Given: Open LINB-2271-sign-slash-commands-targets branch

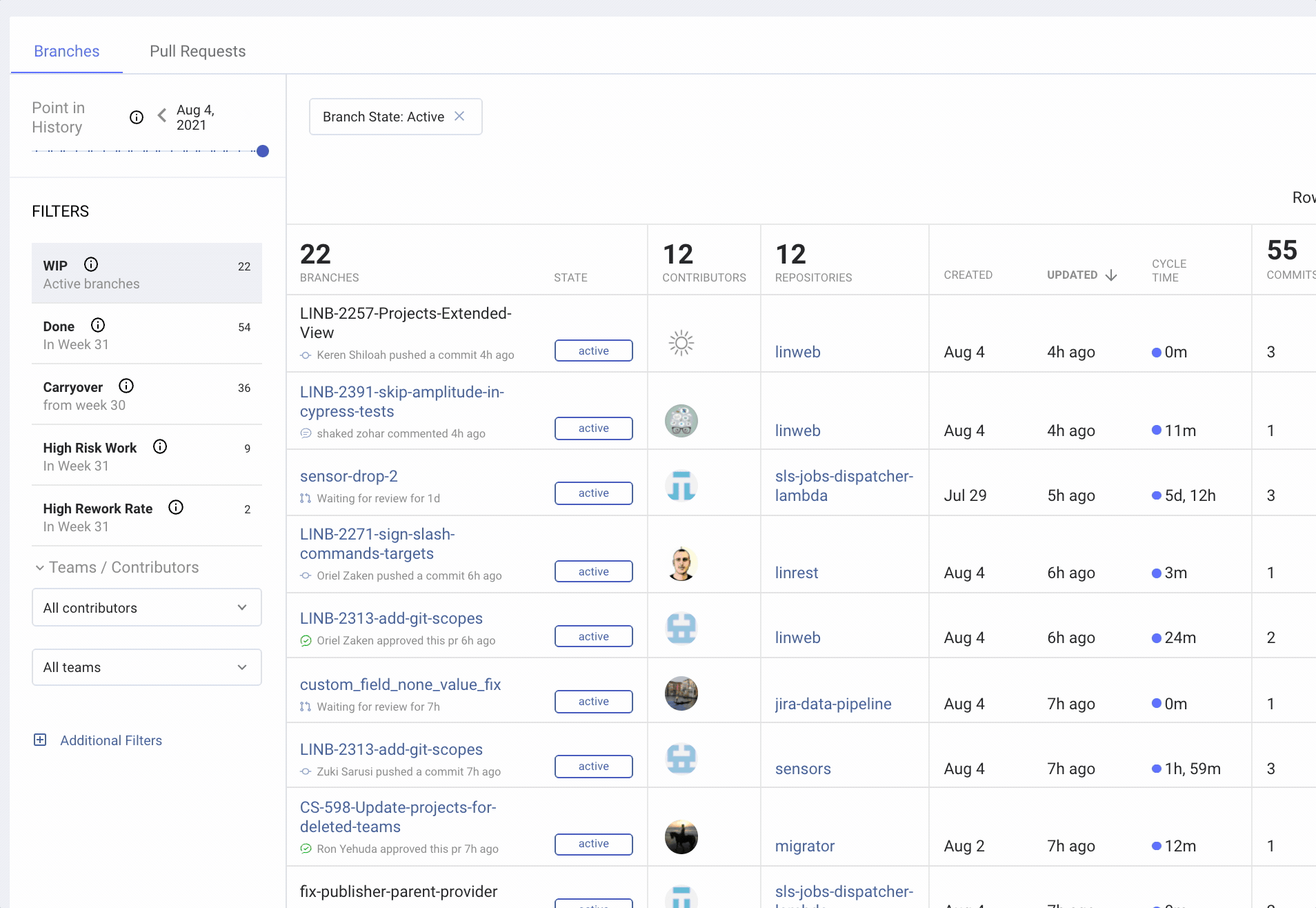Looking at the screenshot, I should point(377,544).
